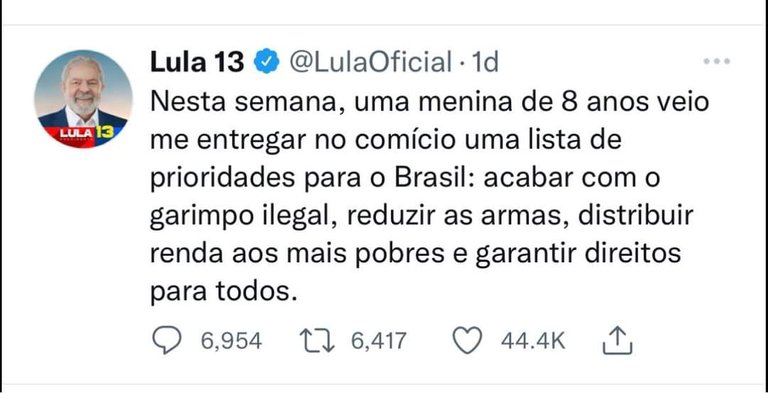768x393 pixels.
Task: Like the tweet with the heart icon
Action: tap(467, 341)
